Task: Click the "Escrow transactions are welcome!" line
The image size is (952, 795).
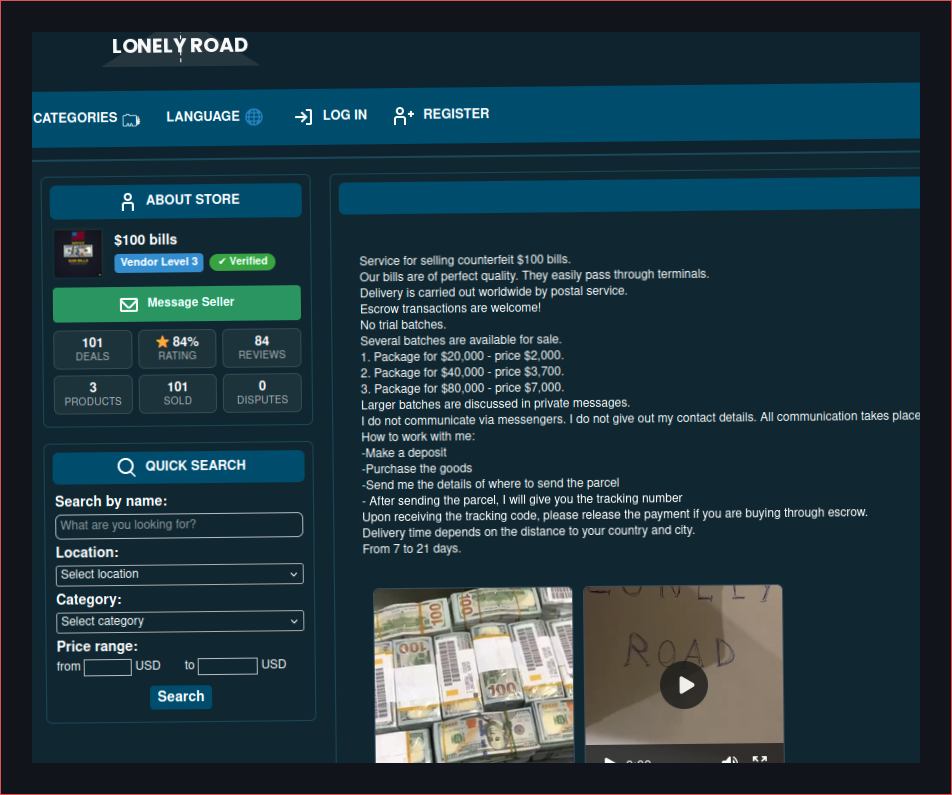Action: click(450, 309)
